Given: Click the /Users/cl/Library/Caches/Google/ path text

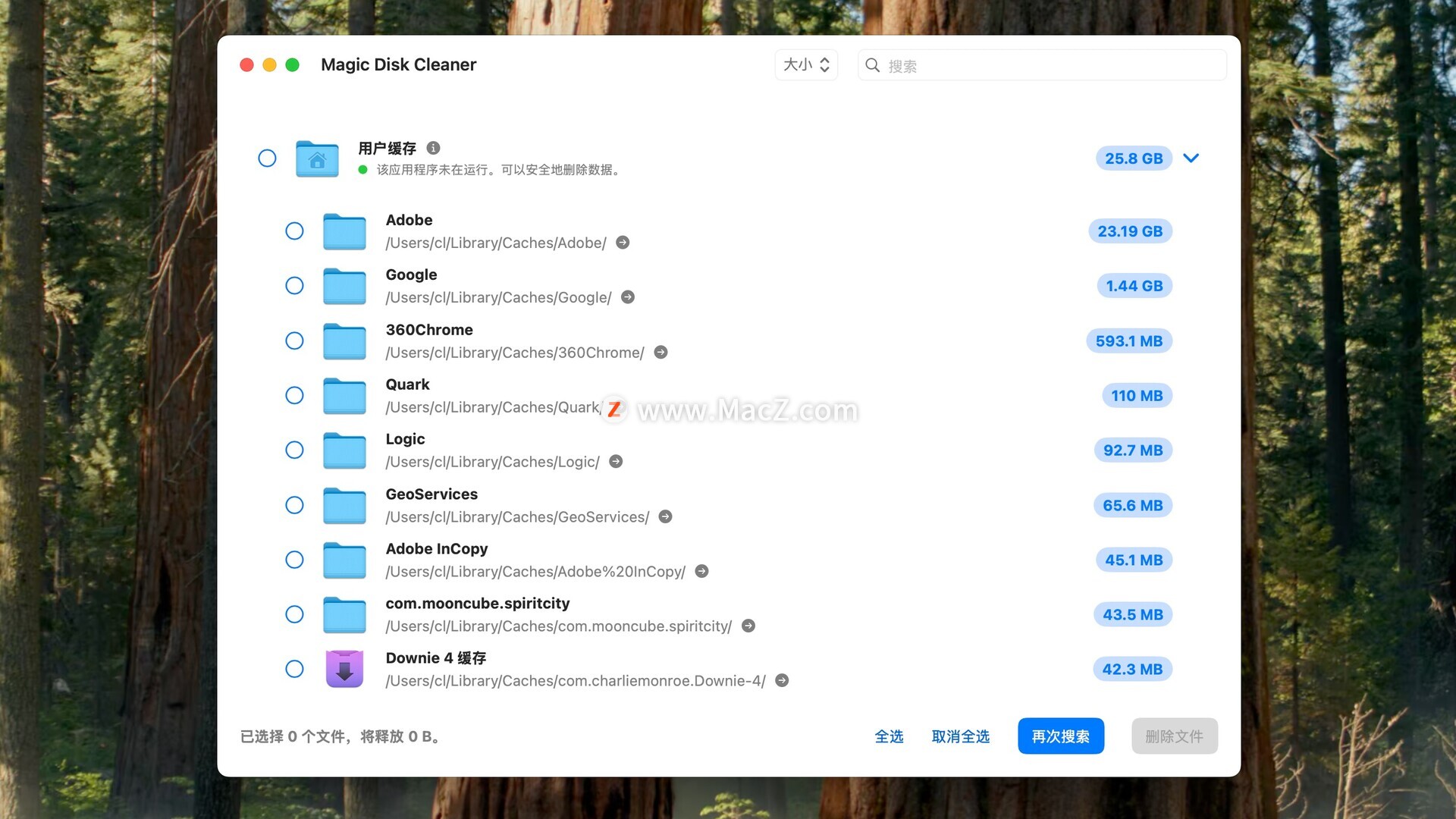Looking at the screenshot, I should coord(498,297).
